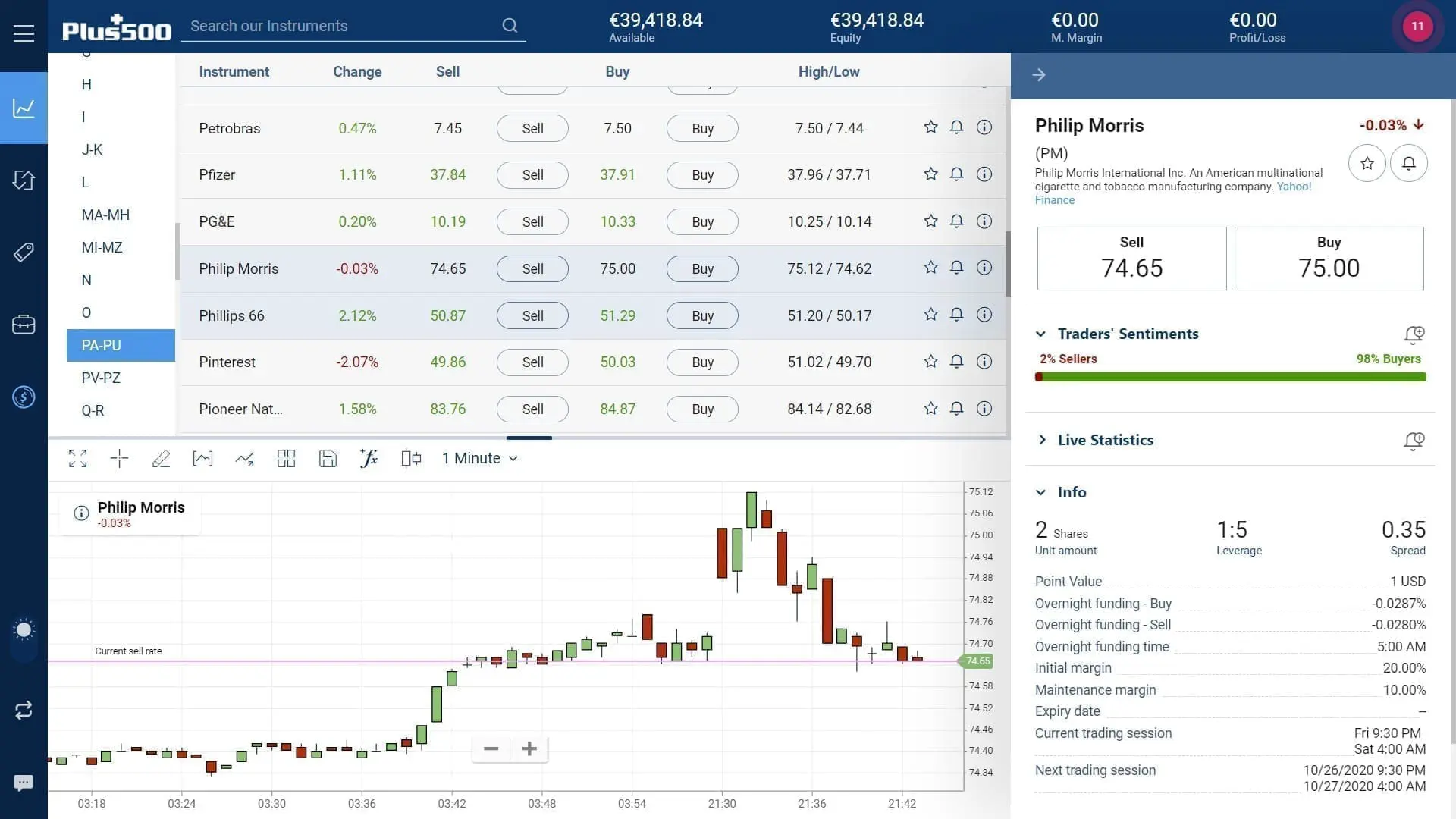Select the PA-PU category

coord(121,345)
